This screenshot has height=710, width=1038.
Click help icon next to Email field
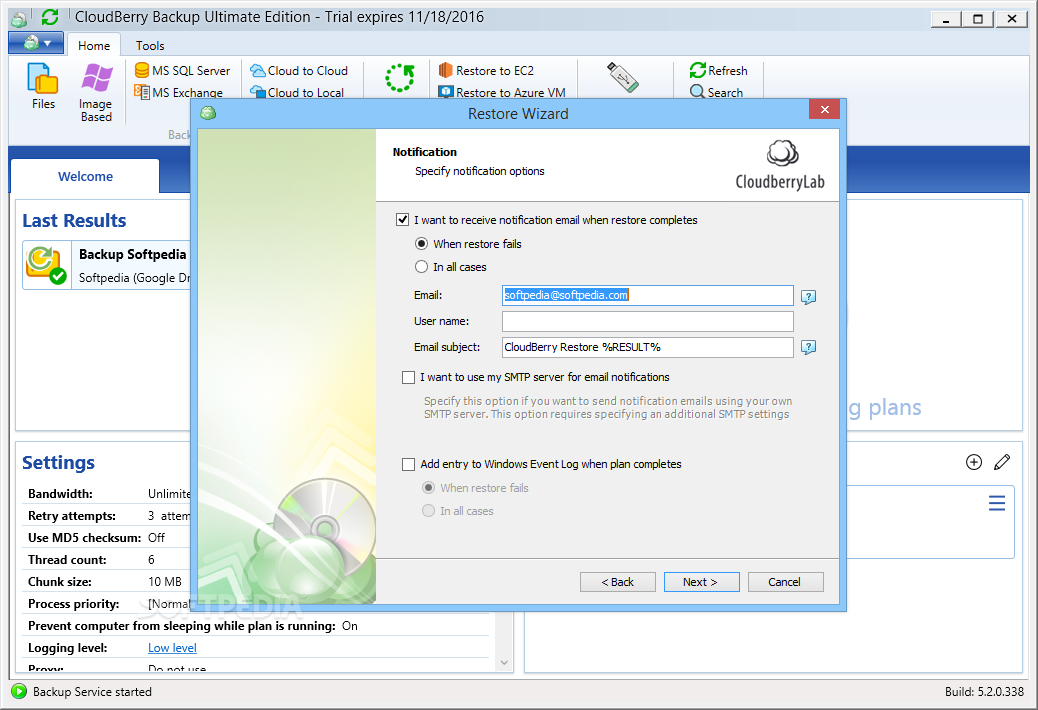tap(808, 296)
